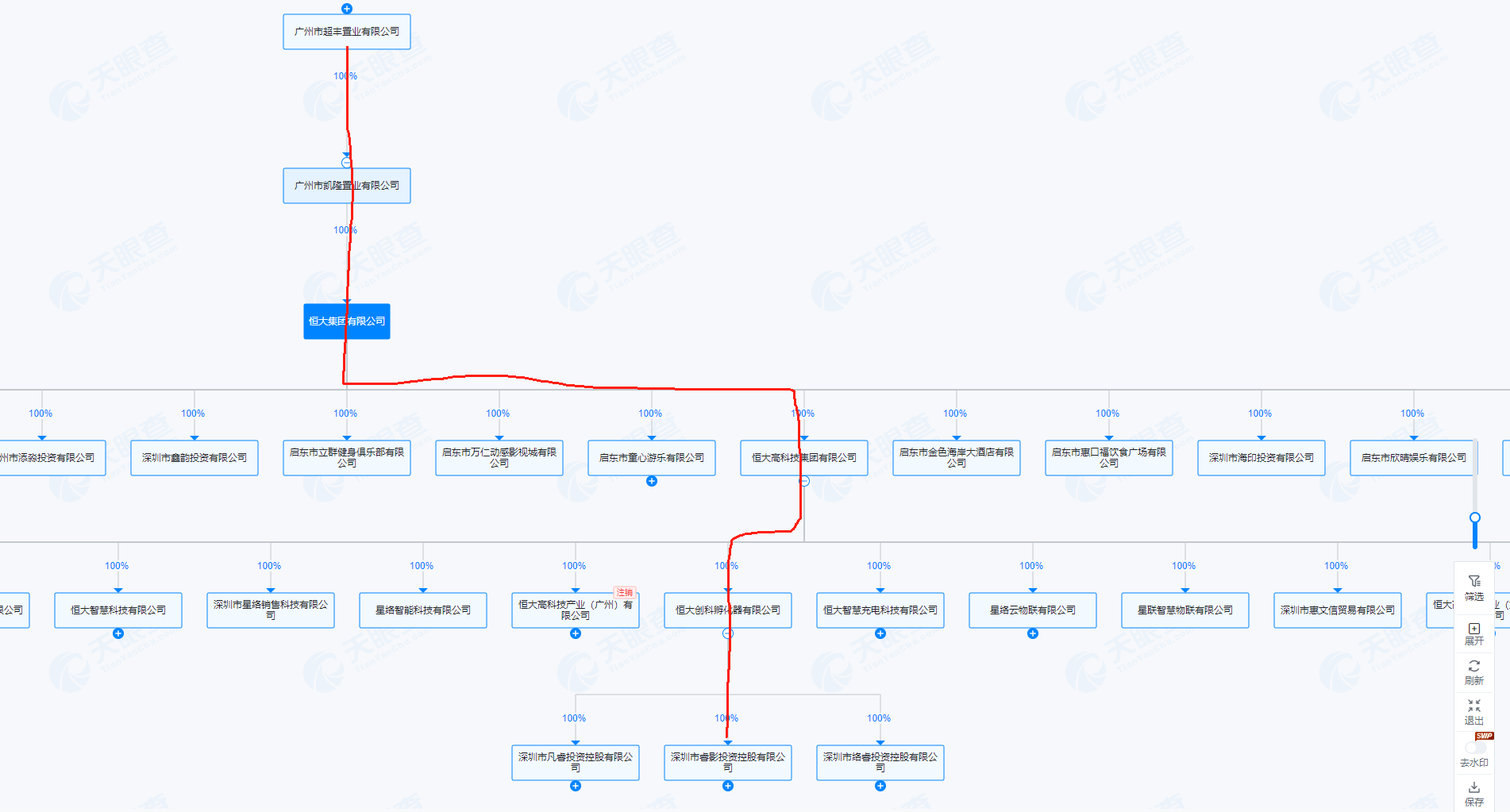Expand parent above 广州市超丰置业有限公司
The height and width of the screenshot is (812, 1510).
[x=347, y=9]
